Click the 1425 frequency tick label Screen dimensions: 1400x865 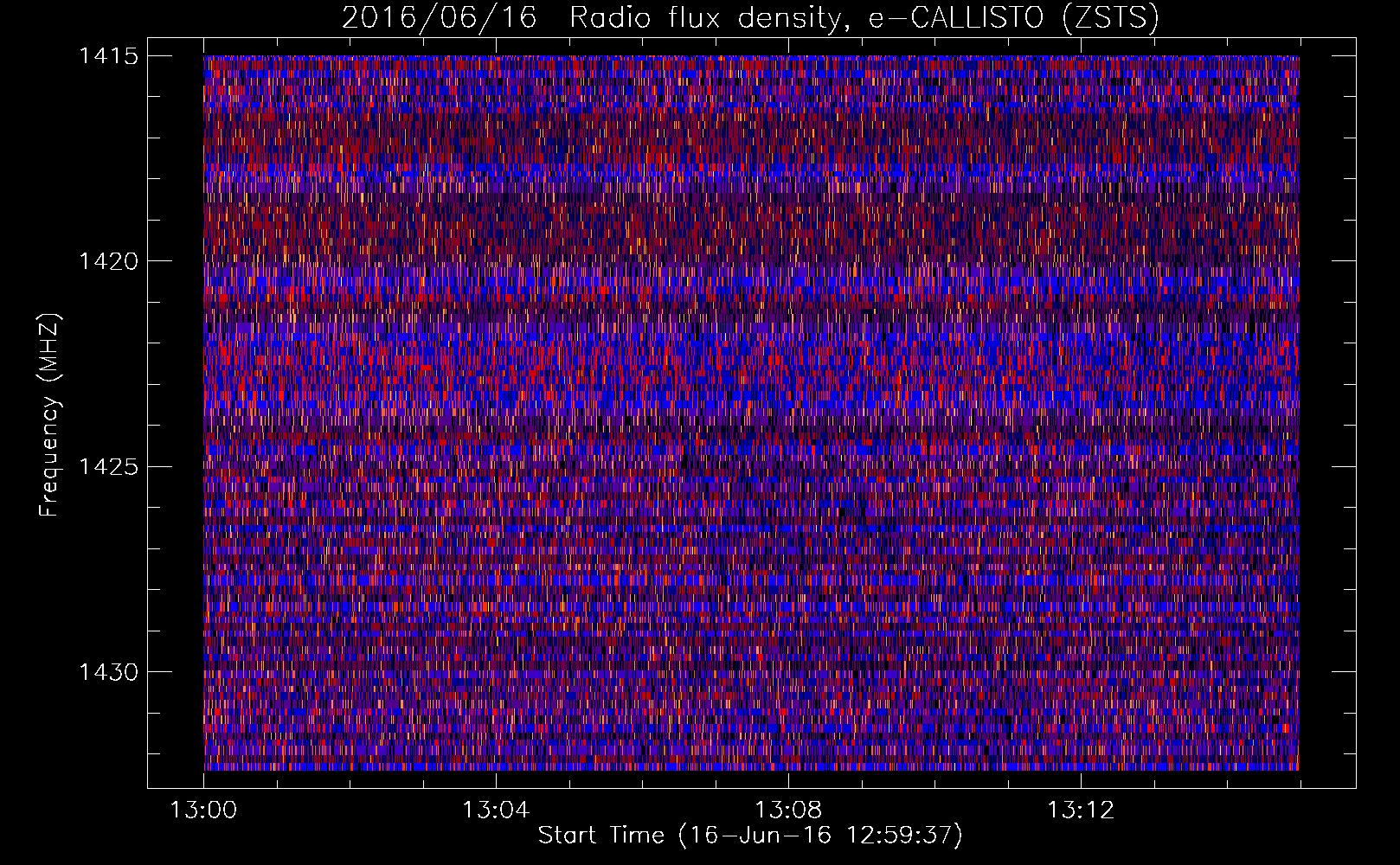click(x=108, y=467)
